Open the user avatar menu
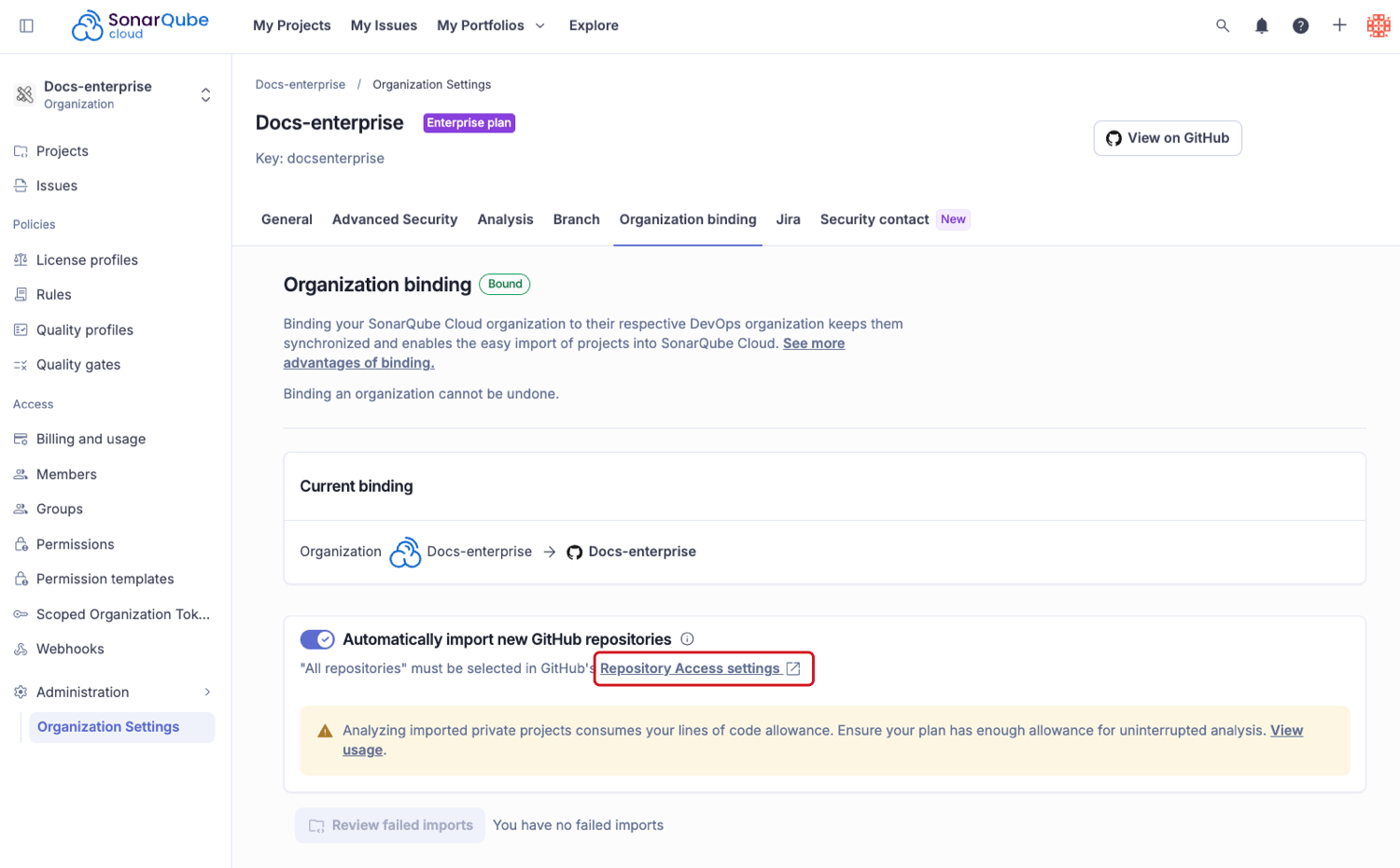The image size is (1400, 868). click(1379, 26)
